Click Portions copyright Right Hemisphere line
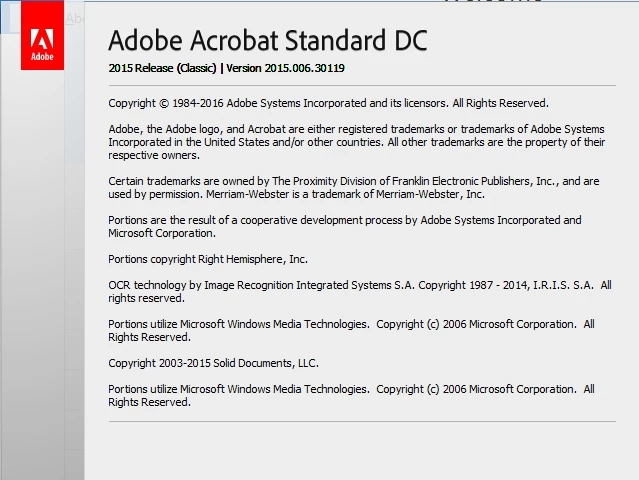Screen dimensions: 639x480 click(208, 259)
